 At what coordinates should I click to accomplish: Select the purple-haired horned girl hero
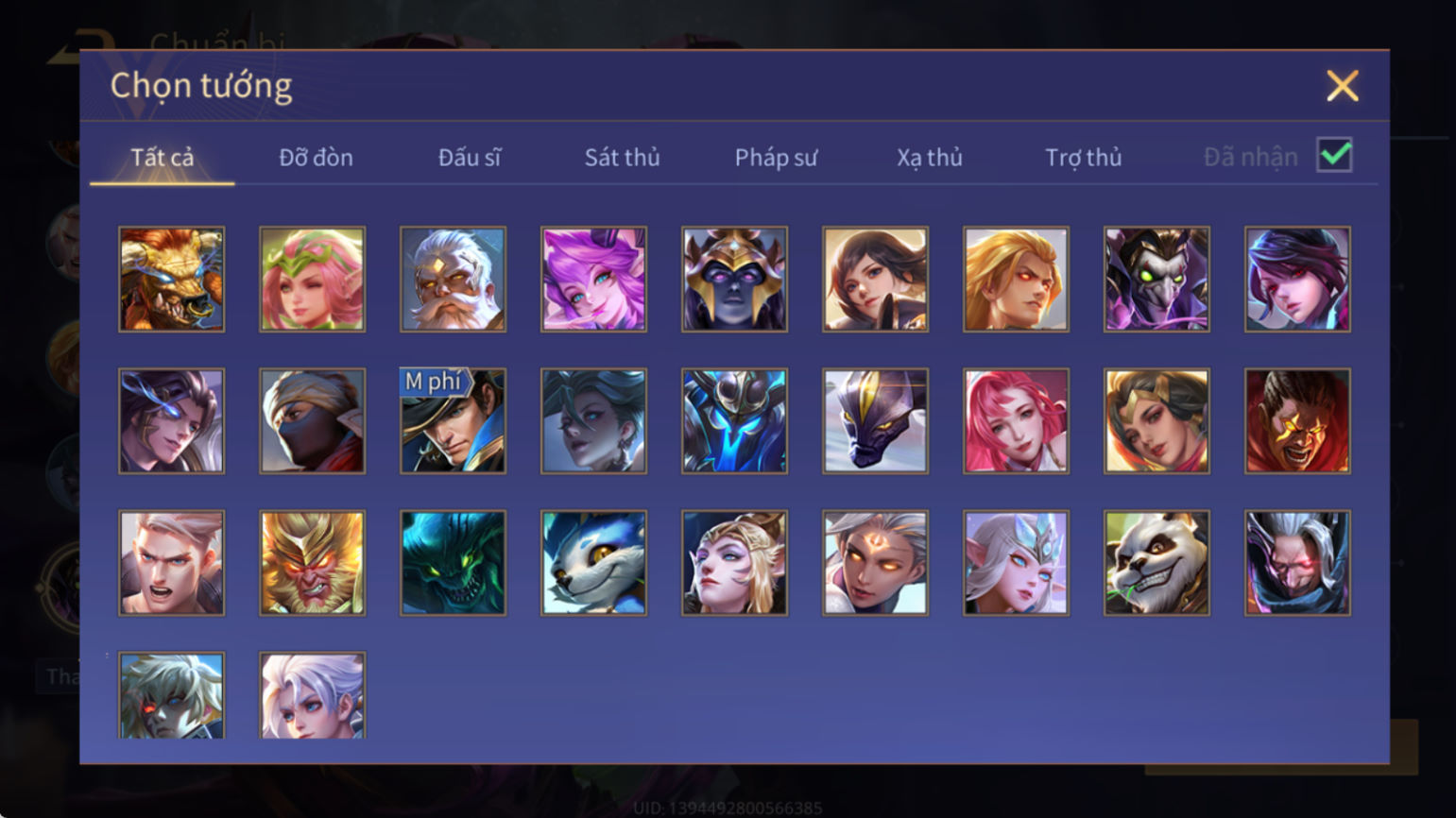point(593,279)
